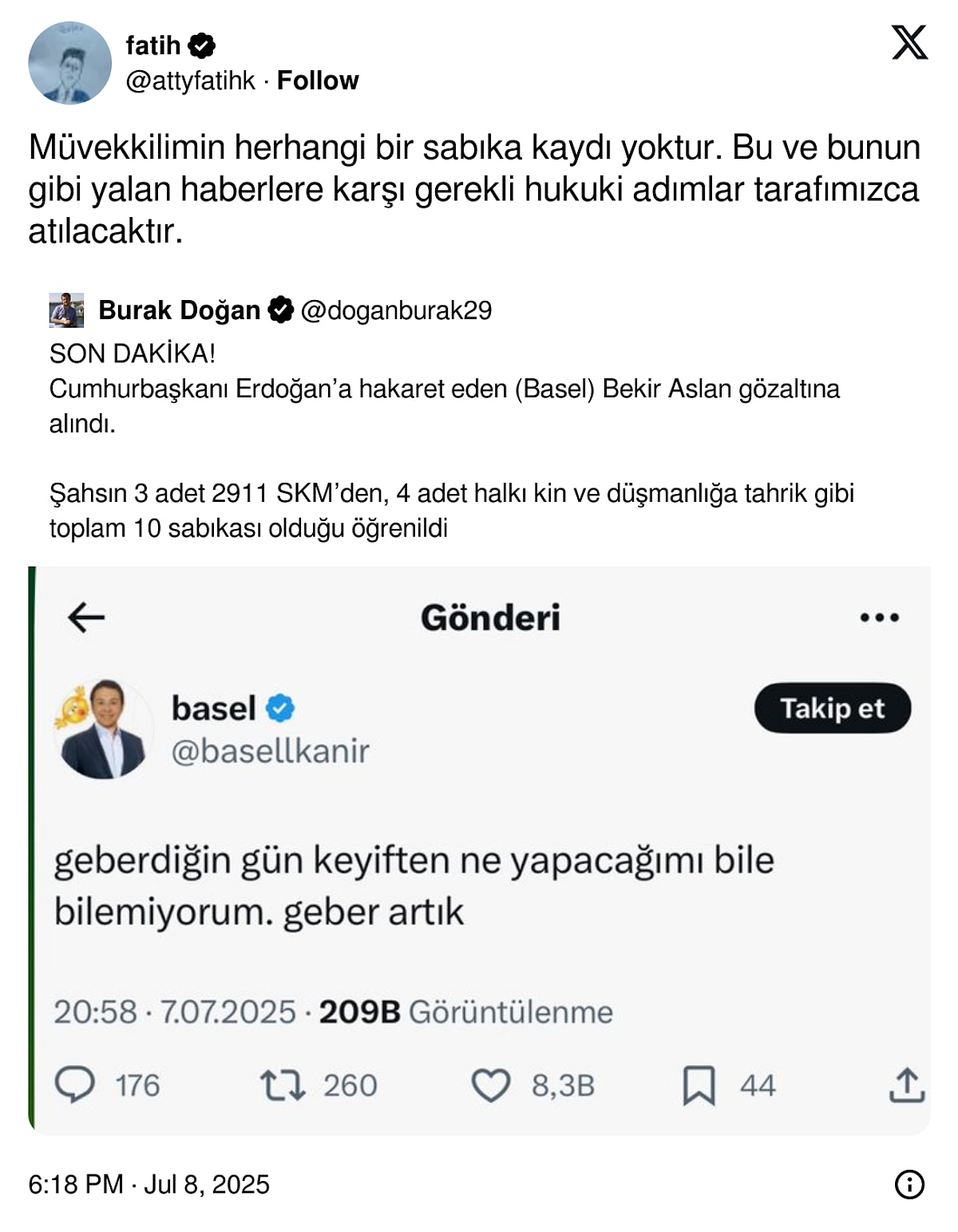Select the reply speech bubble icon
Screen dimensions: 958x1232
coord(76,1084)
